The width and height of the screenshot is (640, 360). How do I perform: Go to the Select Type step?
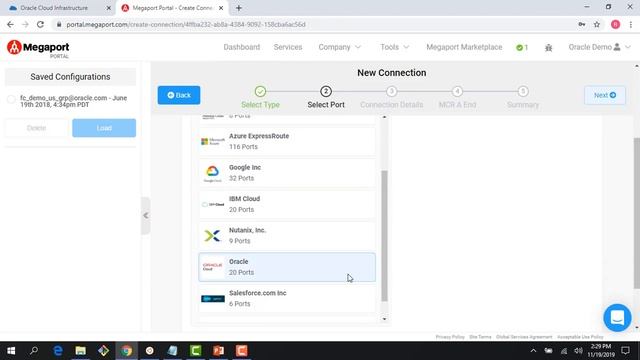pos(260,98)
